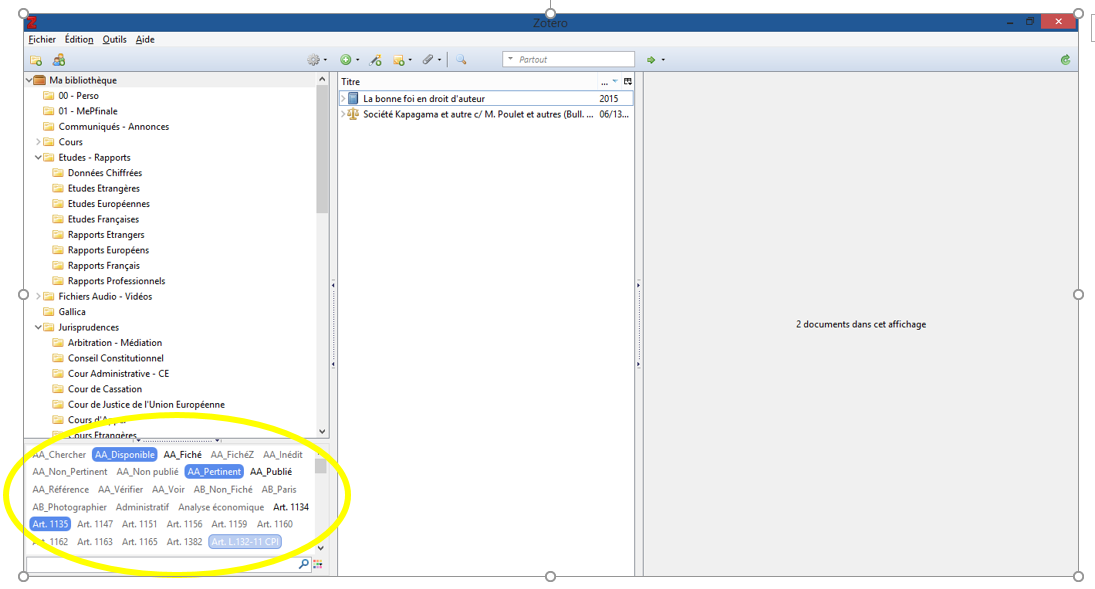The width and height of the screenshot is (1095, 589).
Task: Click the New Group icon
Action: coord(59,60)
